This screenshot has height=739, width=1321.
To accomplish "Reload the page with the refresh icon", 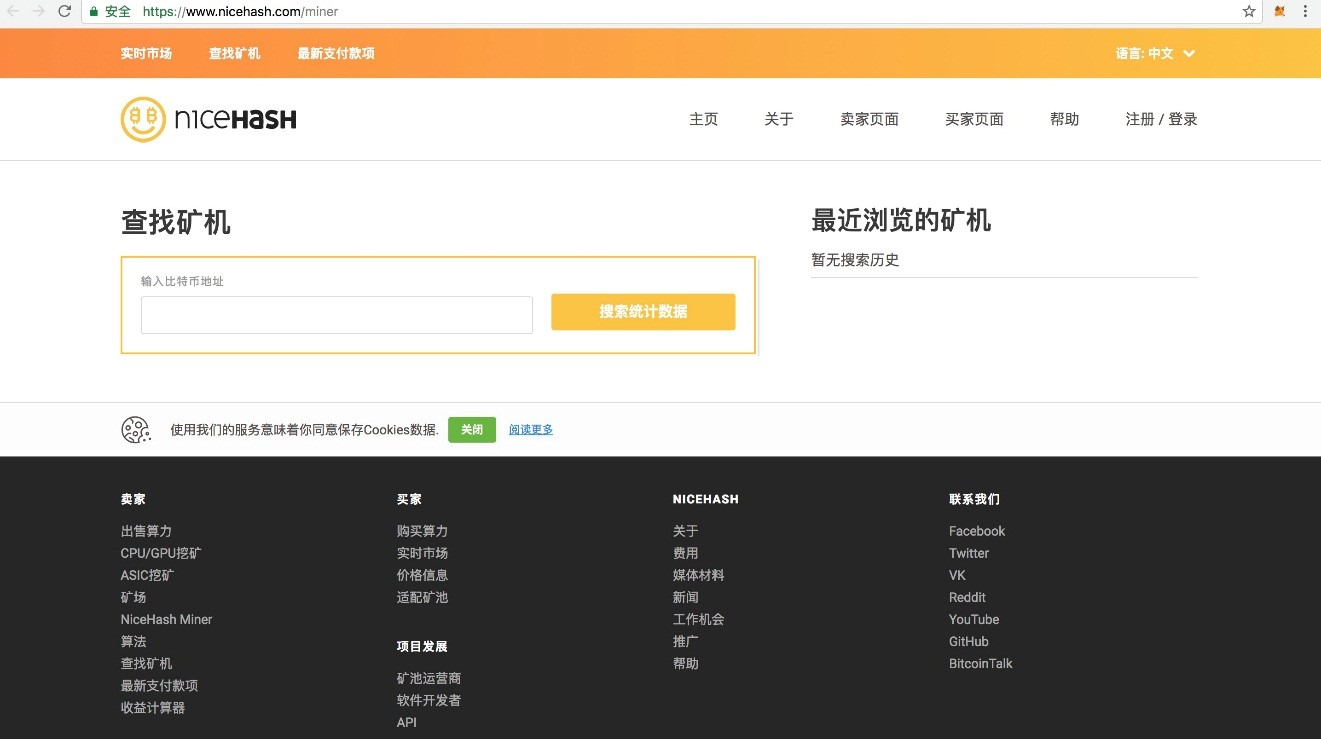I will coord(65,12).
